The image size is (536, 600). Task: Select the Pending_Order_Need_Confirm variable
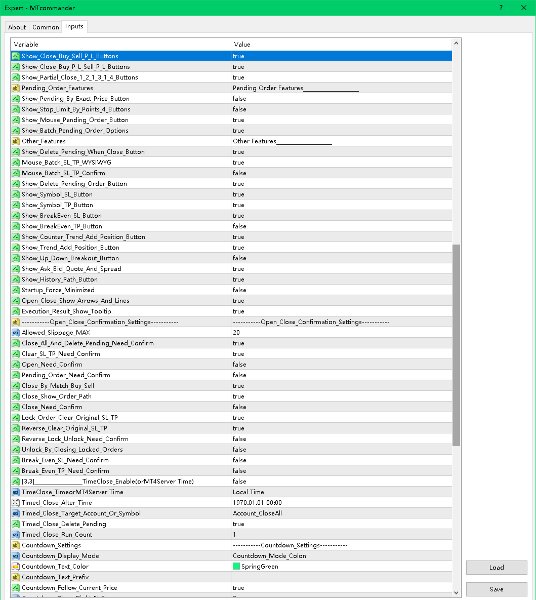(66, 375)
